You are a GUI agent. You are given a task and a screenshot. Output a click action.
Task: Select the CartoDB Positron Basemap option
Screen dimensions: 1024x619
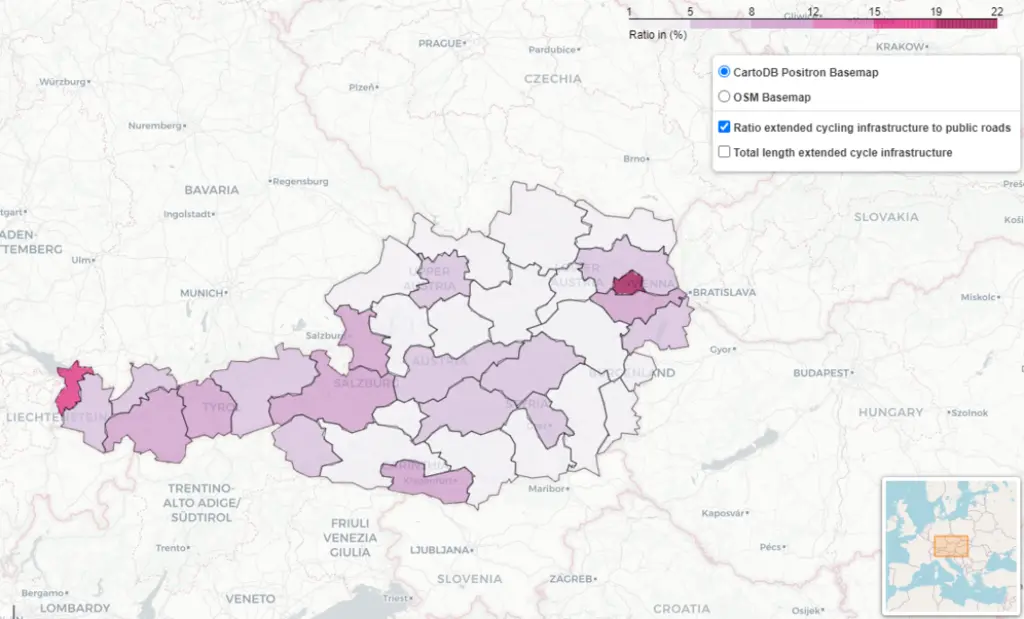(724, 73)
